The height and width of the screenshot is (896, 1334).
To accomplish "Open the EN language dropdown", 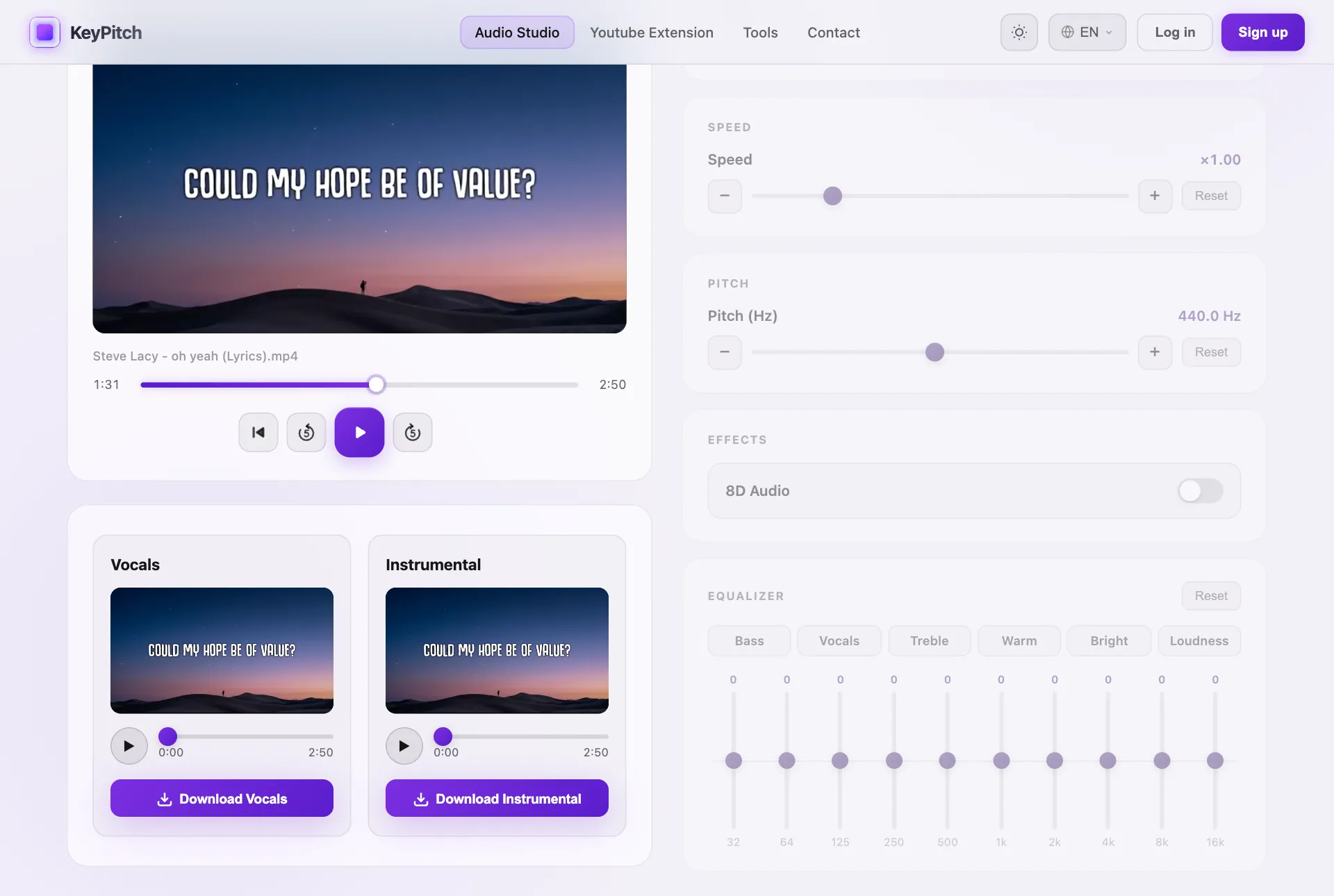I will pyautogui.click(x=1087, y=32).
